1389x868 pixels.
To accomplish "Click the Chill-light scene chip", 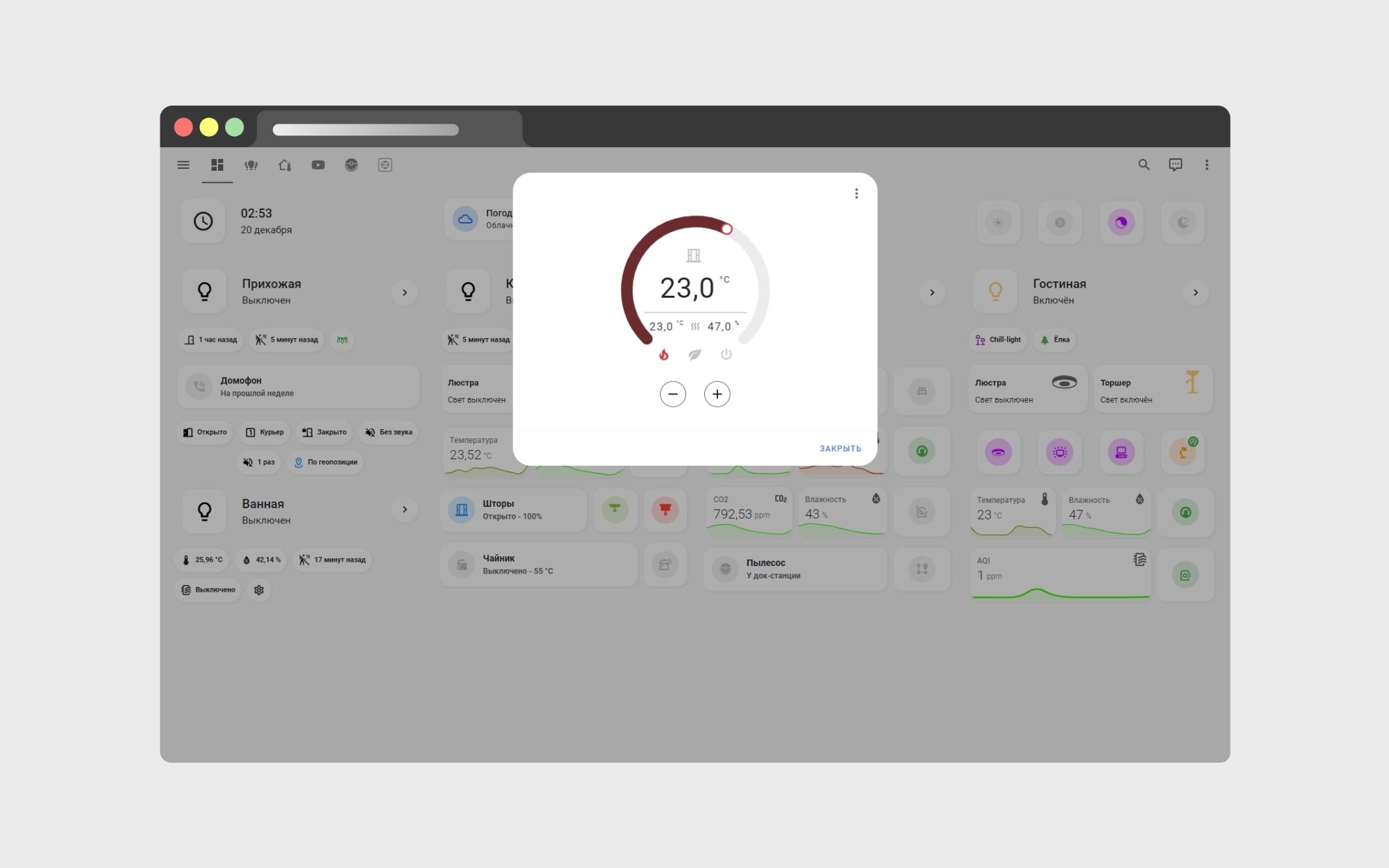I will (x=998, y=340).
